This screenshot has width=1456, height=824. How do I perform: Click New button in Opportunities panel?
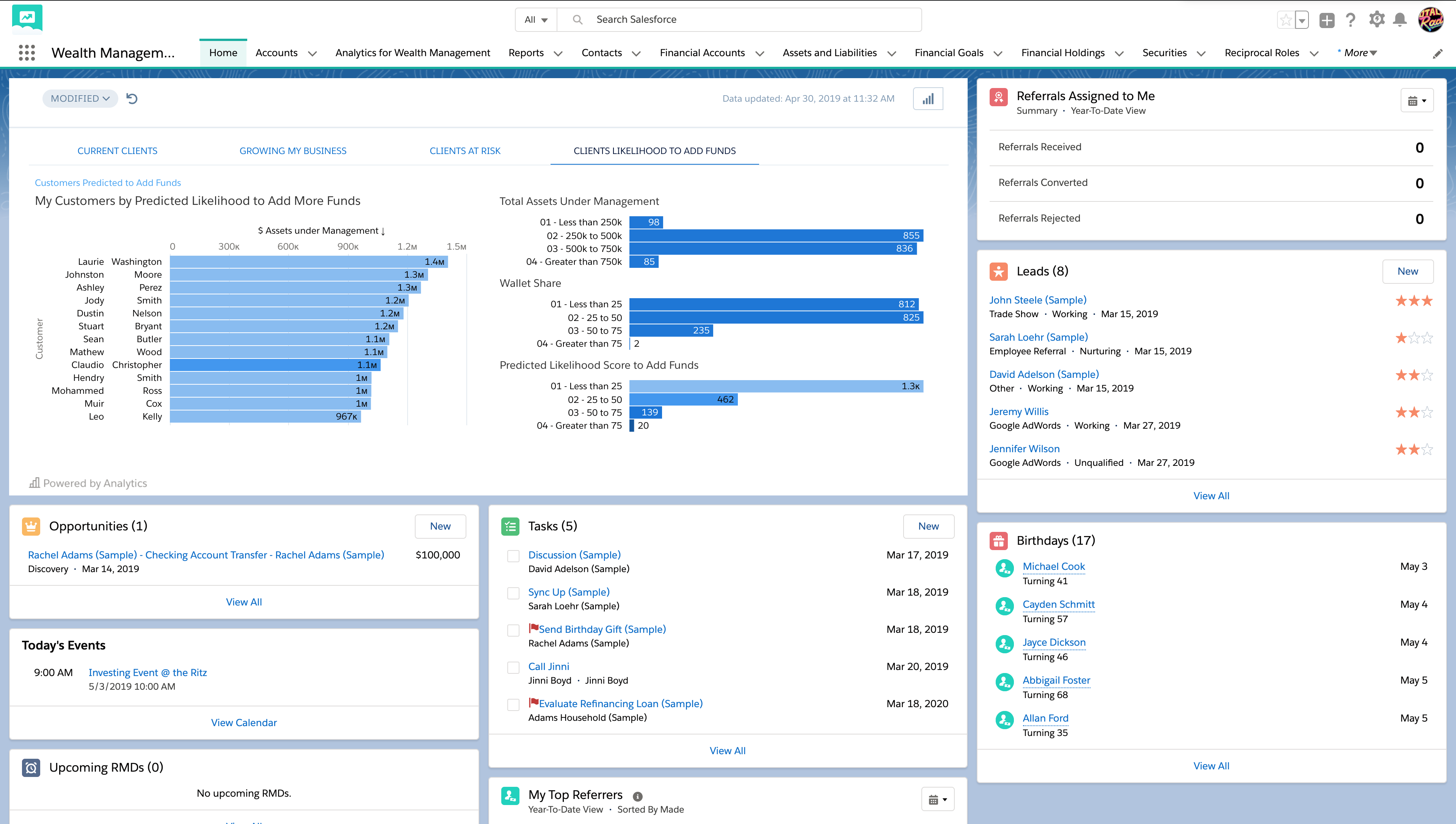[x=440, y=525]
